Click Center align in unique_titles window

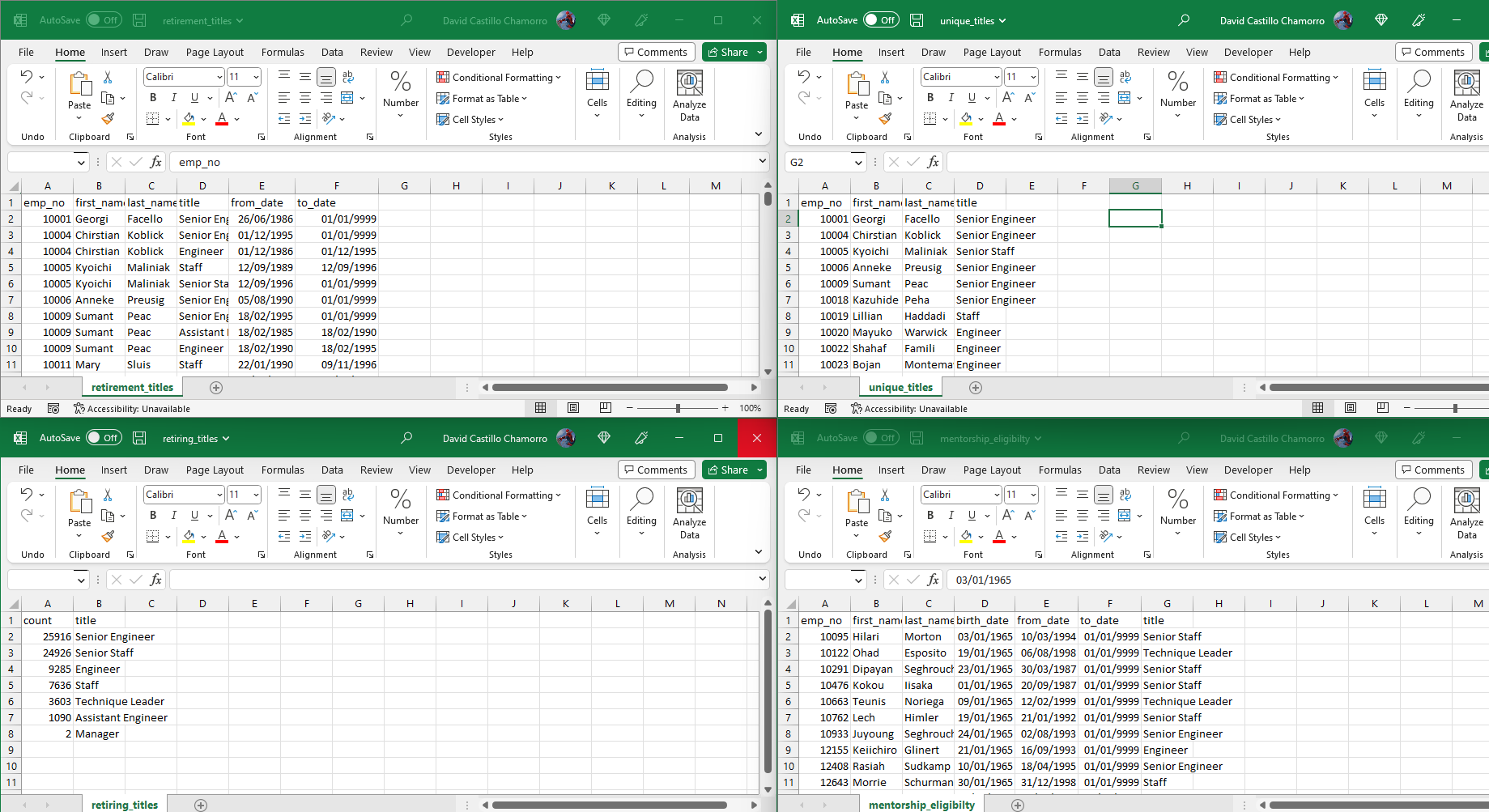[x=1083, y=97]
